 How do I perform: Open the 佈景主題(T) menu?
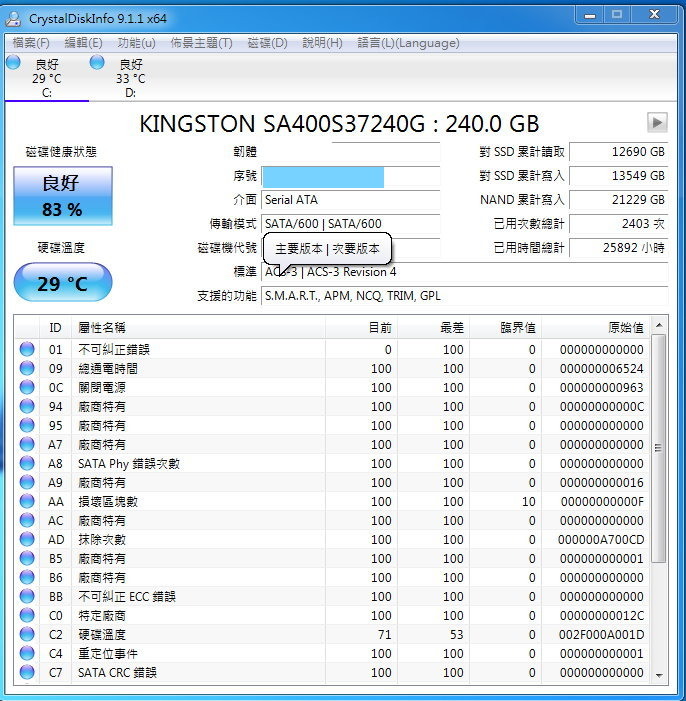pyautogui.click(x=201, y=43)
